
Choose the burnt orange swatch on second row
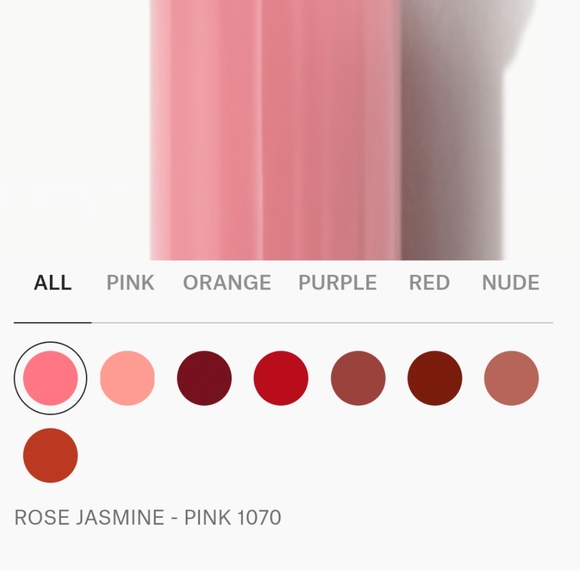click(x=50, y=455)
